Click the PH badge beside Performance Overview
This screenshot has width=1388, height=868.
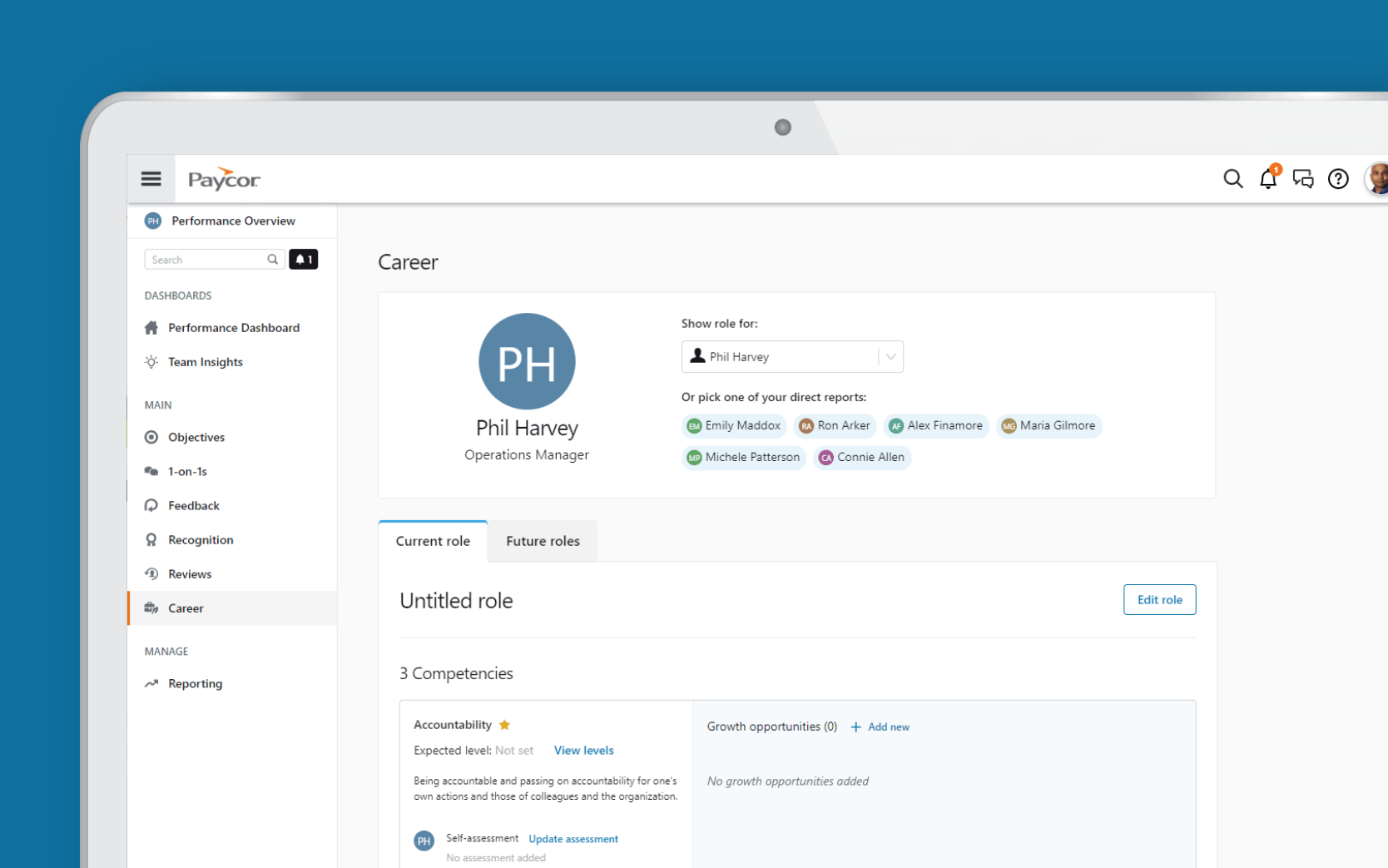[x=152, y=221]
